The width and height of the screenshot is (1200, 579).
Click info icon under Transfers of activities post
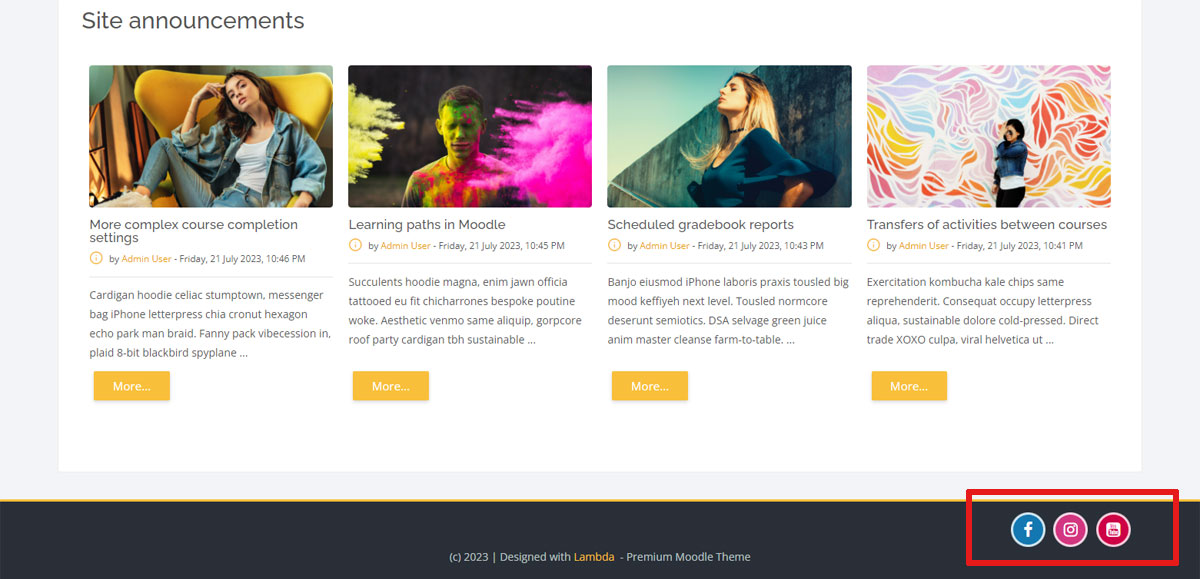tap(873, 245)
